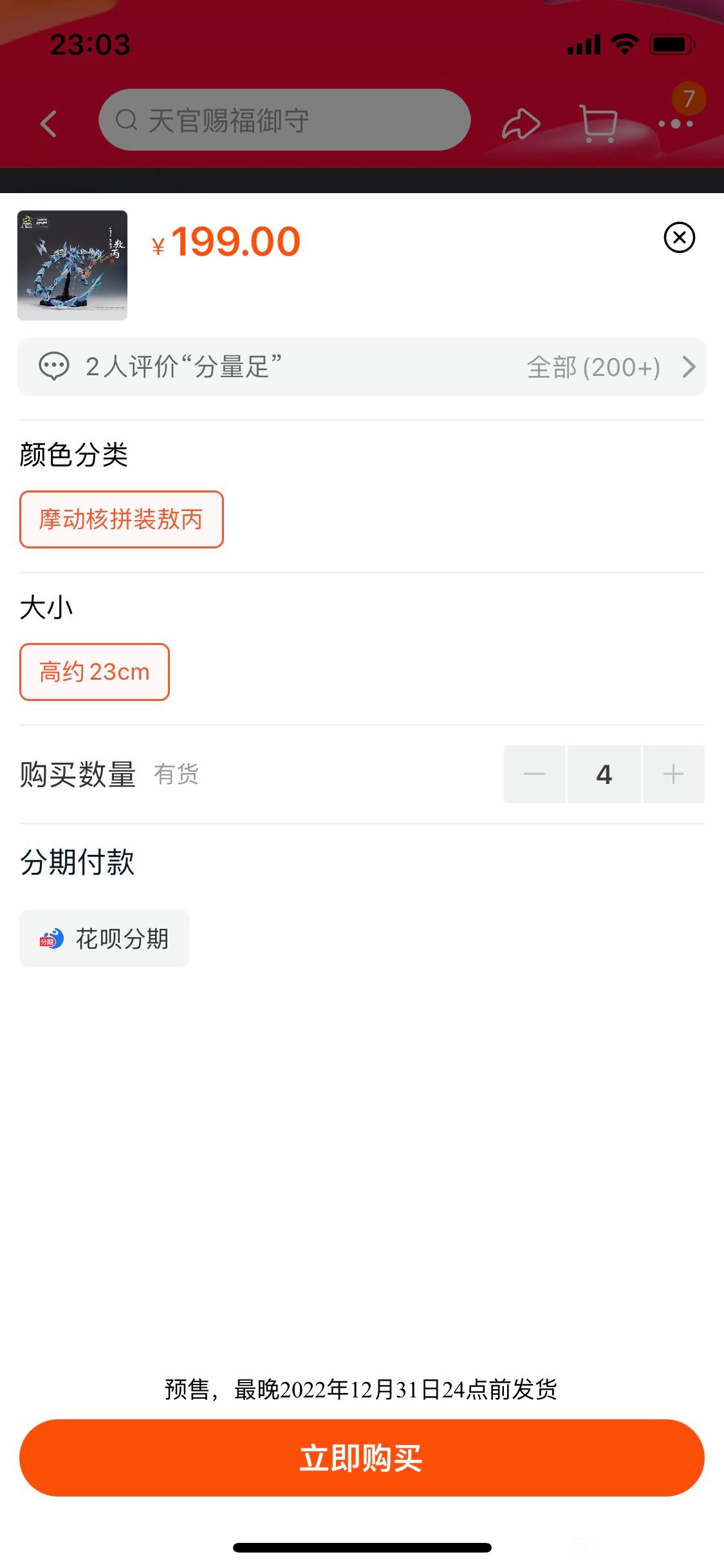Viewport: 724px width, 1568px height.
Task: Select size option 高约 23cm
Action: (95, 672)
